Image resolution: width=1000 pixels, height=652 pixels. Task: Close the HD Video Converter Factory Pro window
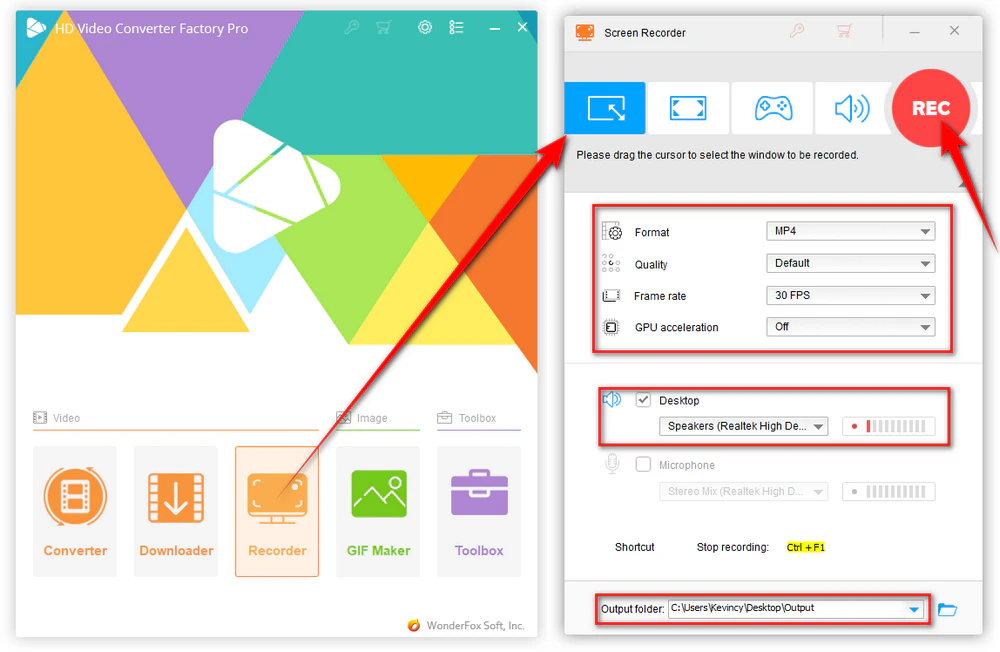pos(522,27)
